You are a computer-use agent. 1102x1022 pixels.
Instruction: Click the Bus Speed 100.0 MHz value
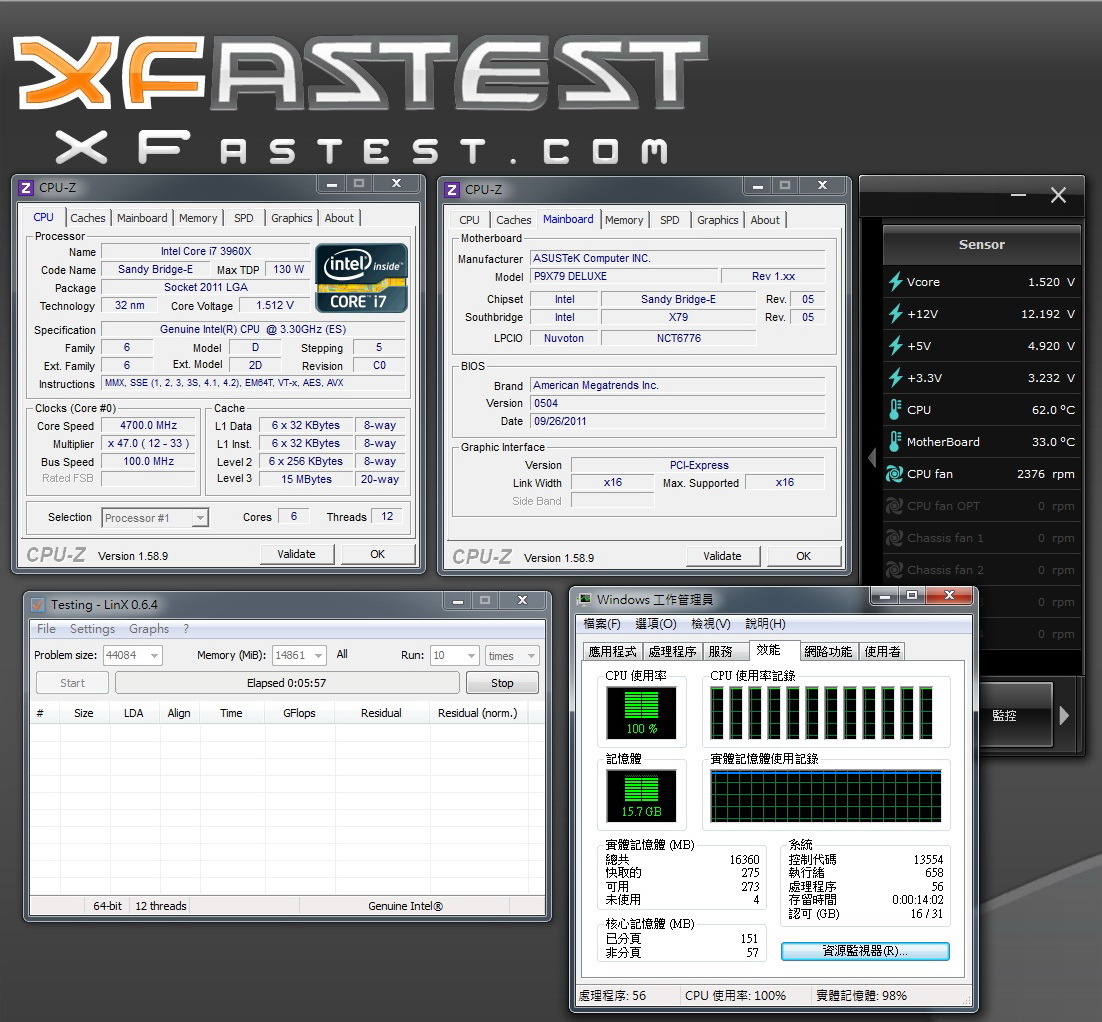tap(148, 461)
